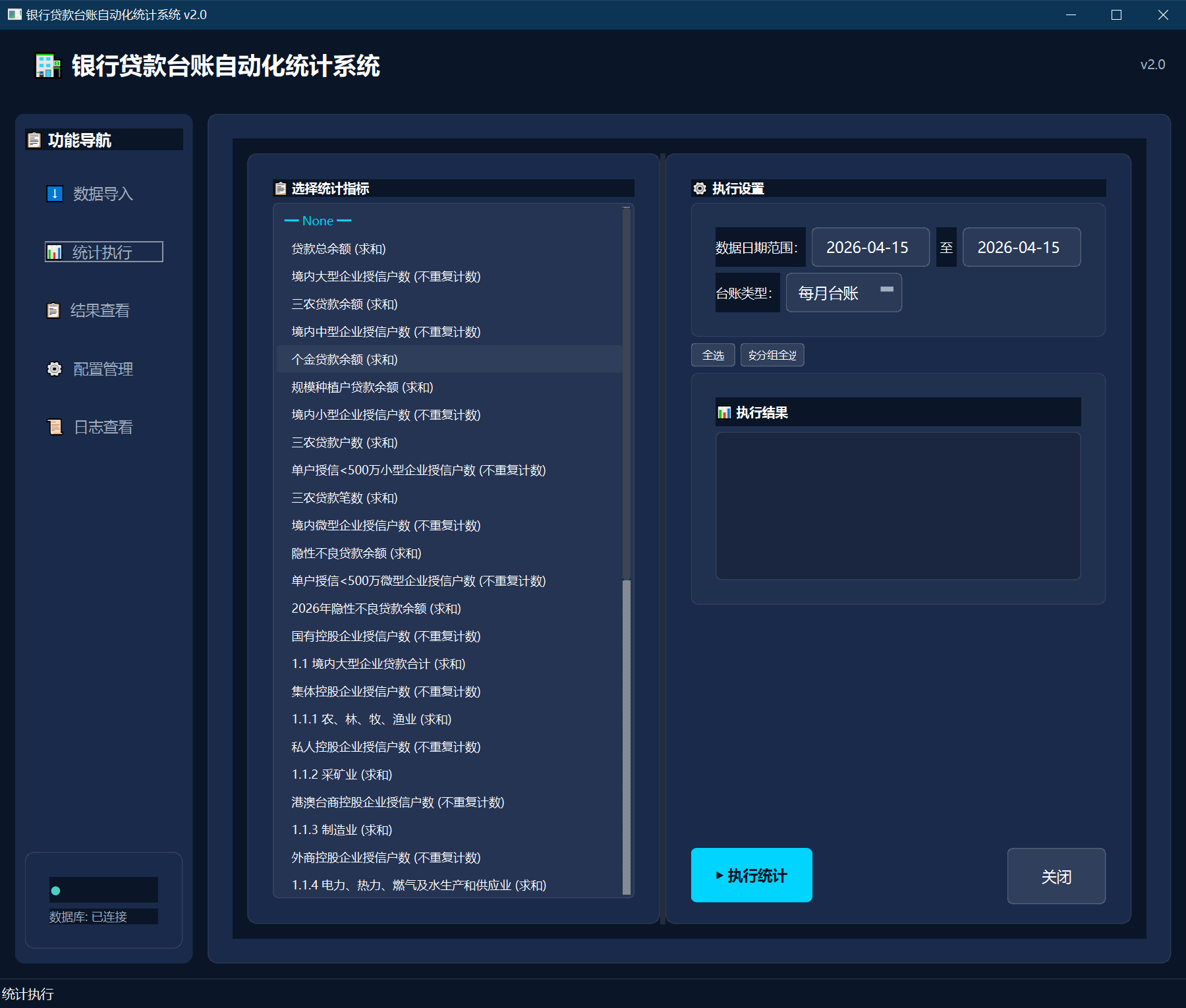The image size is (1186, 1008).
Task: Click the 执行设置 gear icon
Action: pos(700,188)
